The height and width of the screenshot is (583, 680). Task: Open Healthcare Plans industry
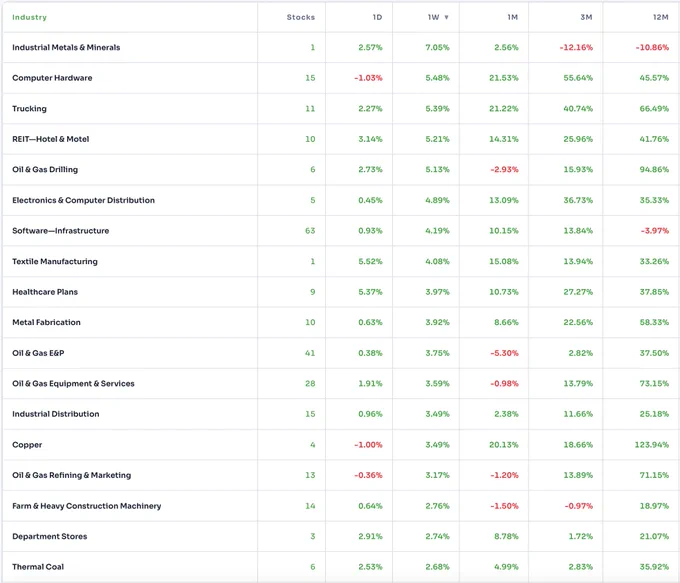[x=45, y=292]
